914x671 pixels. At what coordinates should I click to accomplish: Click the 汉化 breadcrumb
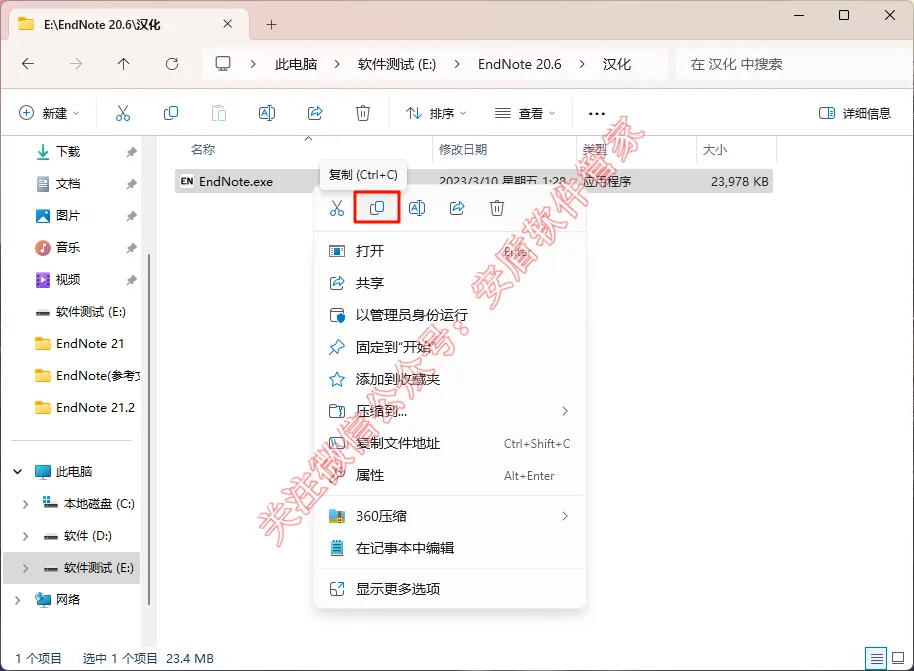coord(617,64)
